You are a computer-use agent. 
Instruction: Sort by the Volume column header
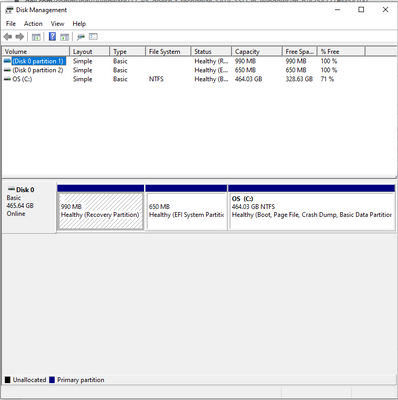tap(36, 52)
